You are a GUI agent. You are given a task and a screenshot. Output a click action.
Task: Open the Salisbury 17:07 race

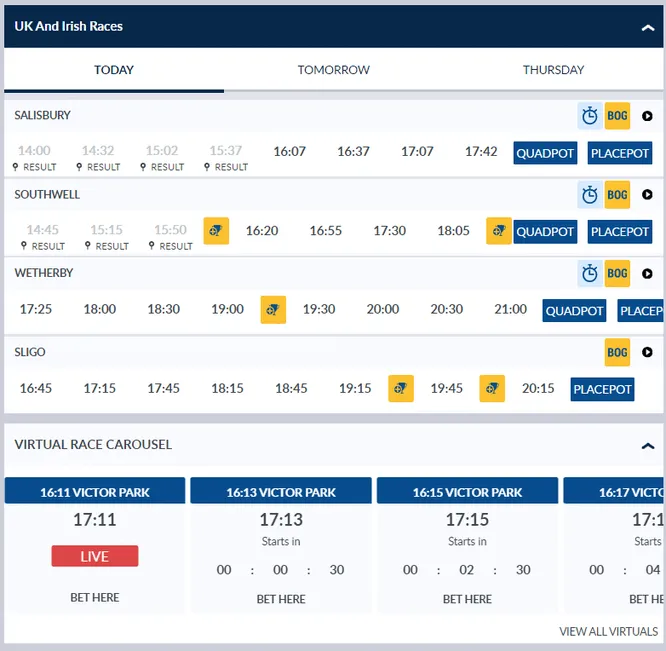coord(417,151)
